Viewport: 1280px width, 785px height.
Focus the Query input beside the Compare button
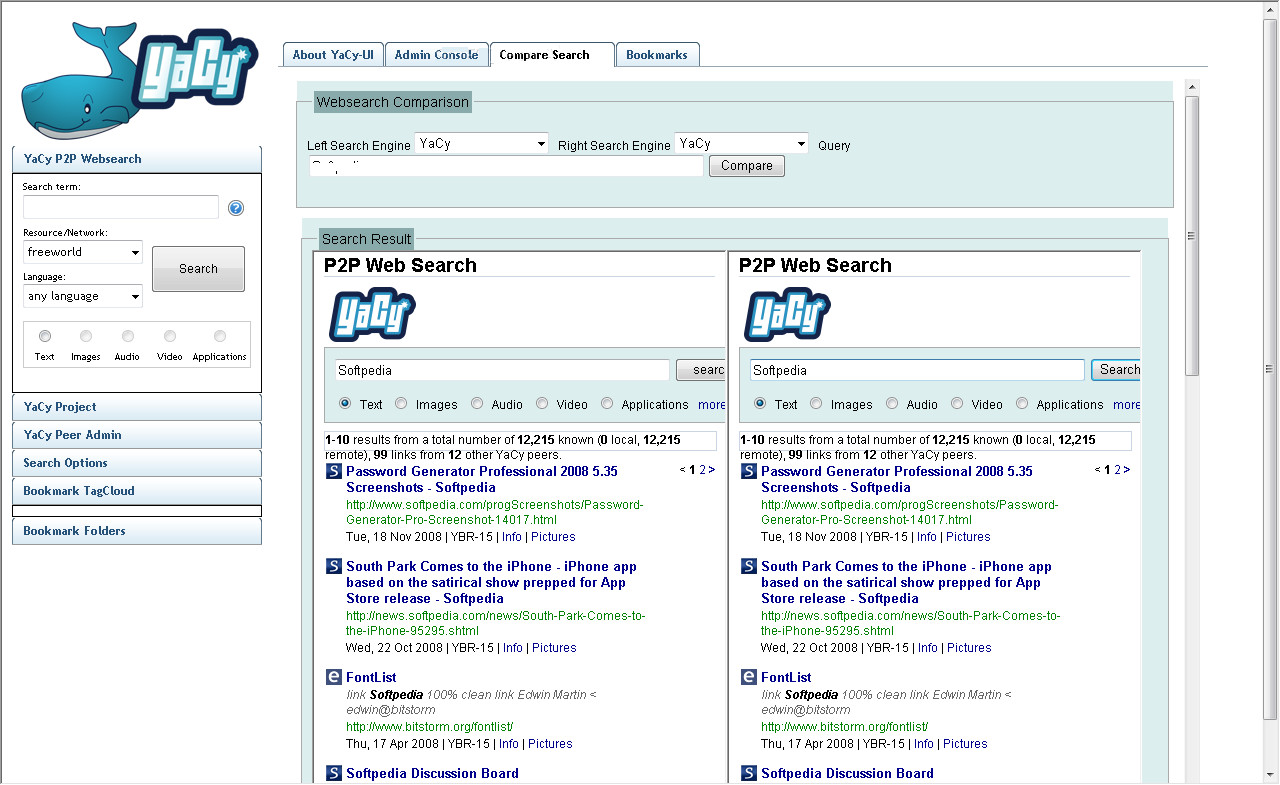point(506,166)
